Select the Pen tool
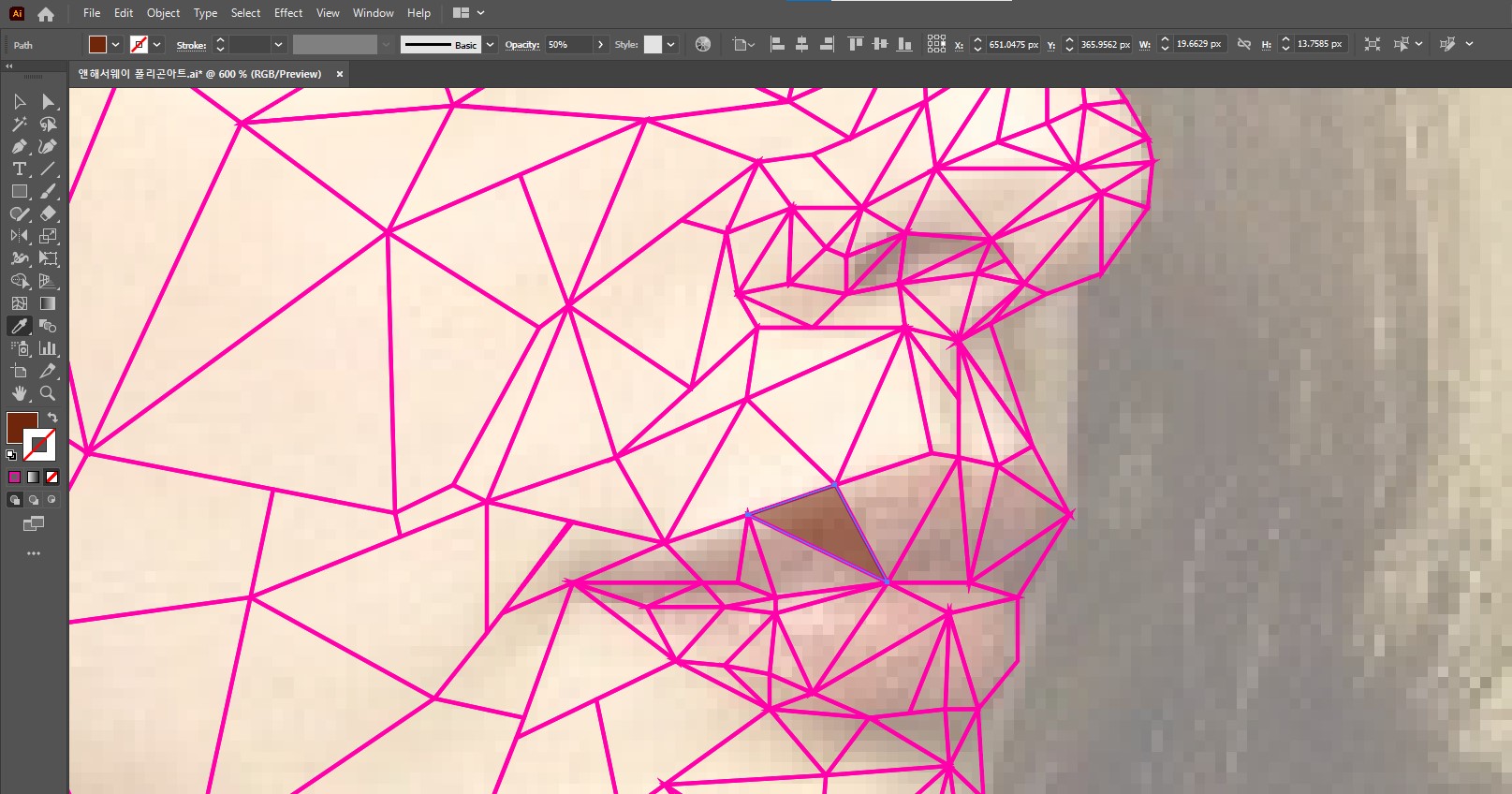This screenshot has width=1512, height=794. (x=20, y=146)
